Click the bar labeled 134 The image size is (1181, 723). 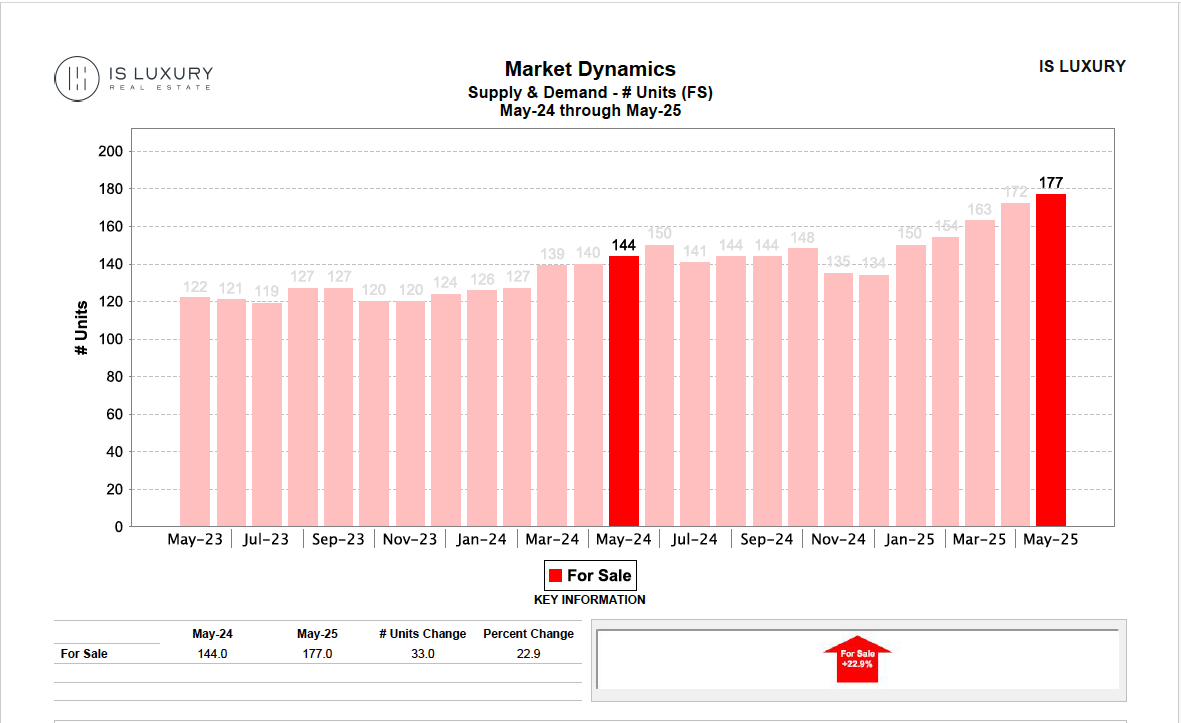pyautogui.click(x=873, y=400)
